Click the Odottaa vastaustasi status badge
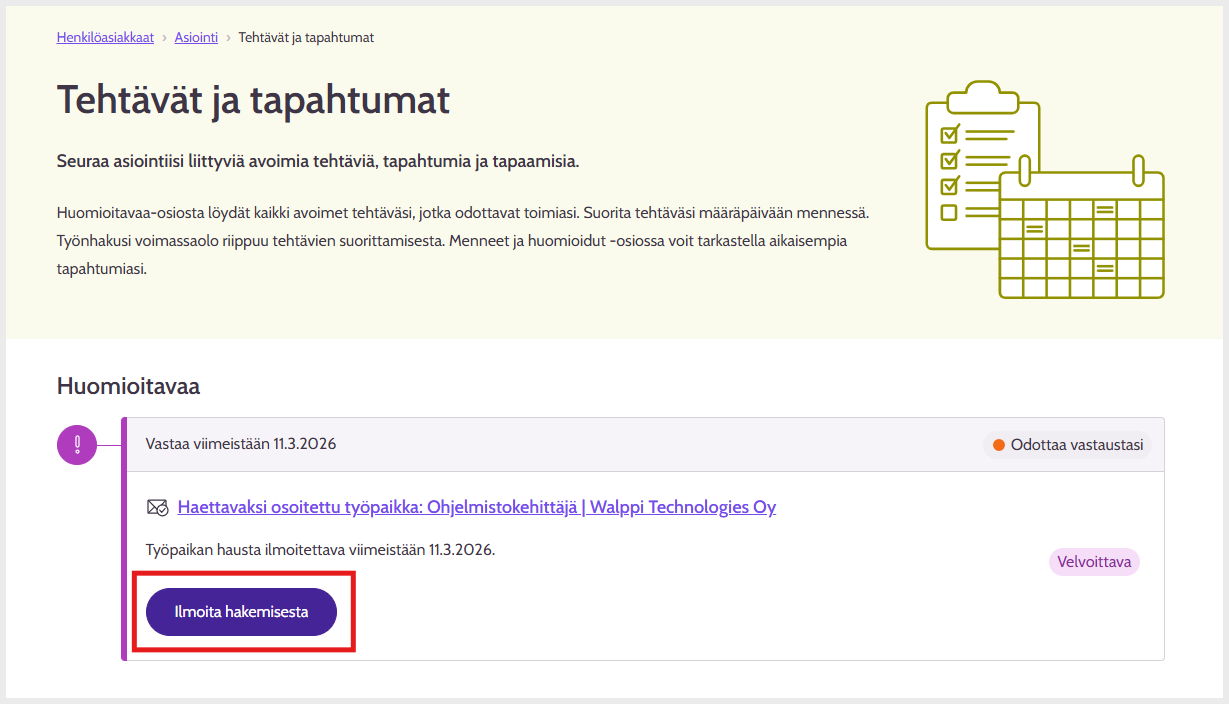This screenshot has height=704, width=1229. [1067, 445]
